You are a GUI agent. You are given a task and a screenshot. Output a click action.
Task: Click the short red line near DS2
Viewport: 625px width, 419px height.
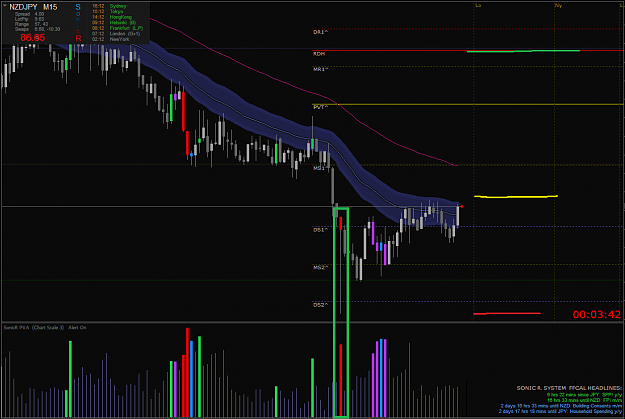(507, 314)
